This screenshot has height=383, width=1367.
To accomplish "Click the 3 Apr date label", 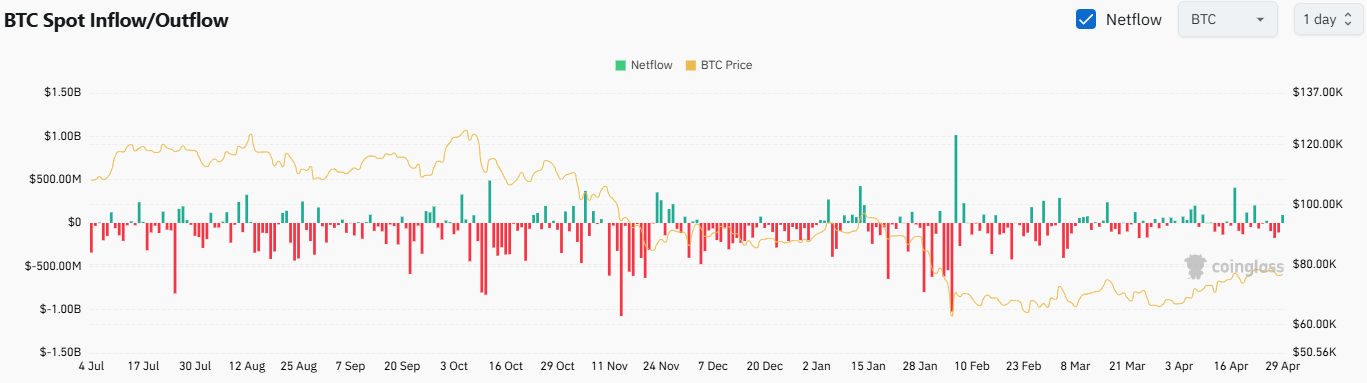I will [x=1178, y=367].
